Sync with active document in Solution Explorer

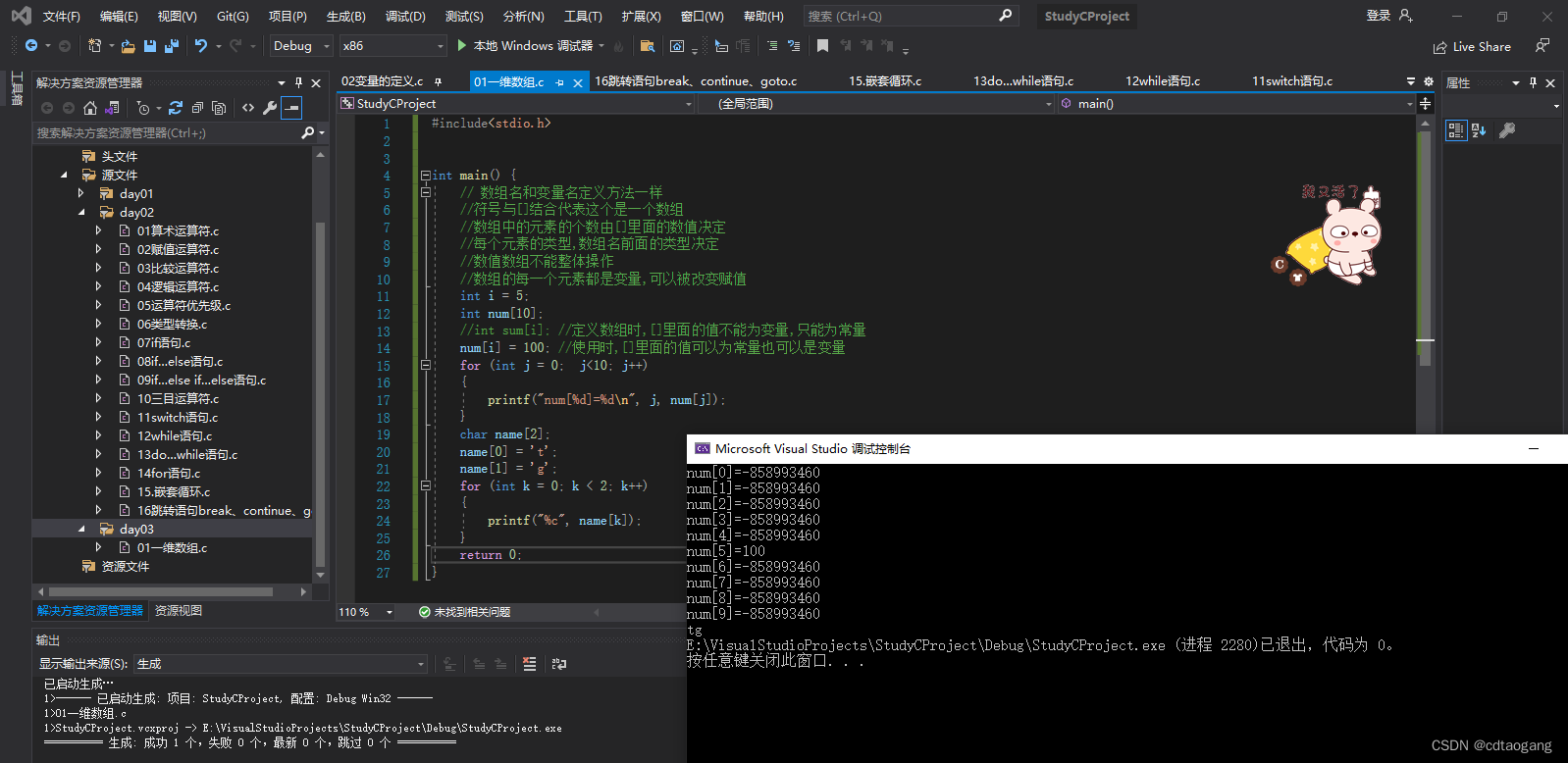pos(176,108)
